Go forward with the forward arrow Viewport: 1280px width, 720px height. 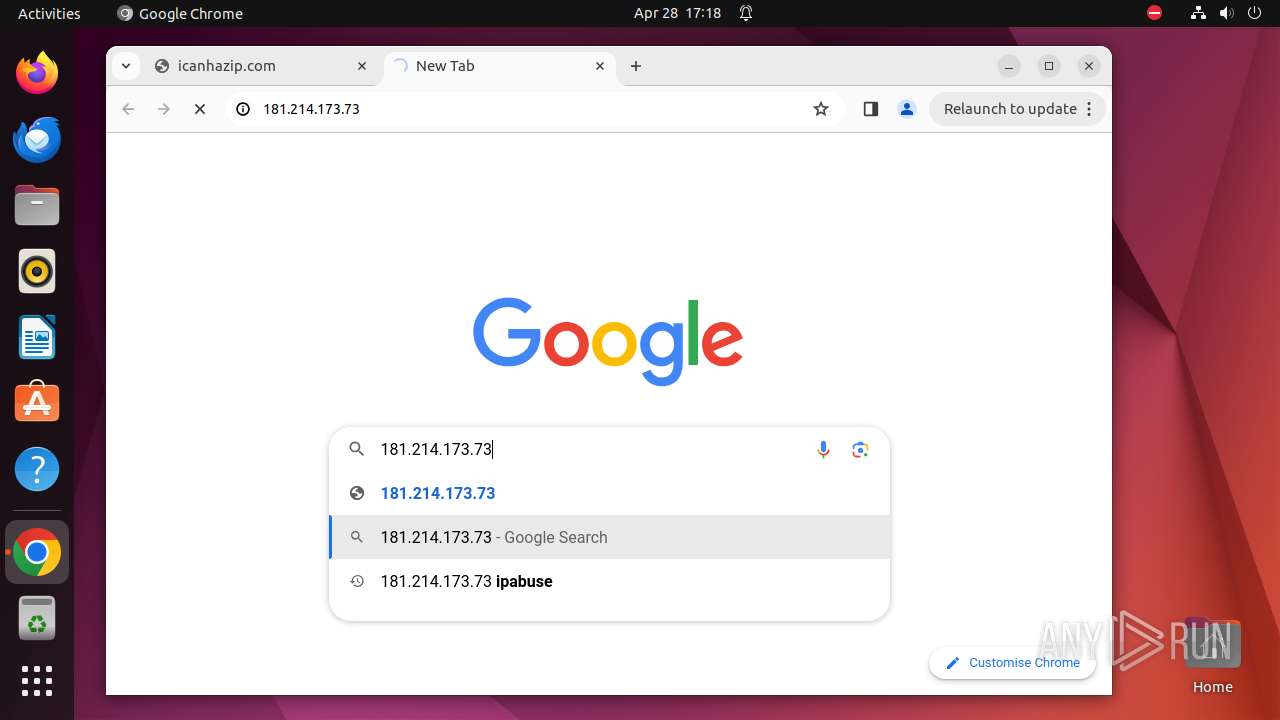point(164,109)
